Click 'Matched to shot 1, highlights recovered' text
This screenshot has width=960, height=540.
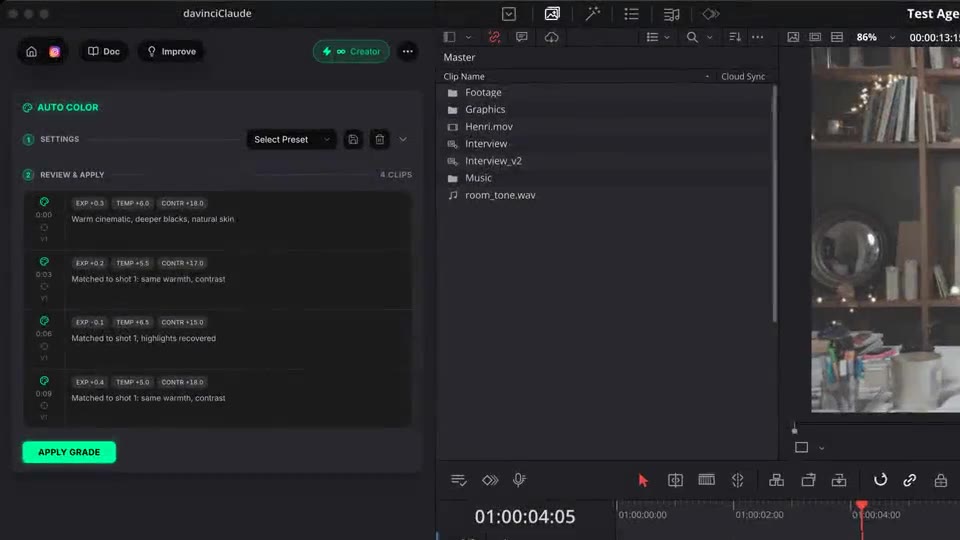(143, 338)
